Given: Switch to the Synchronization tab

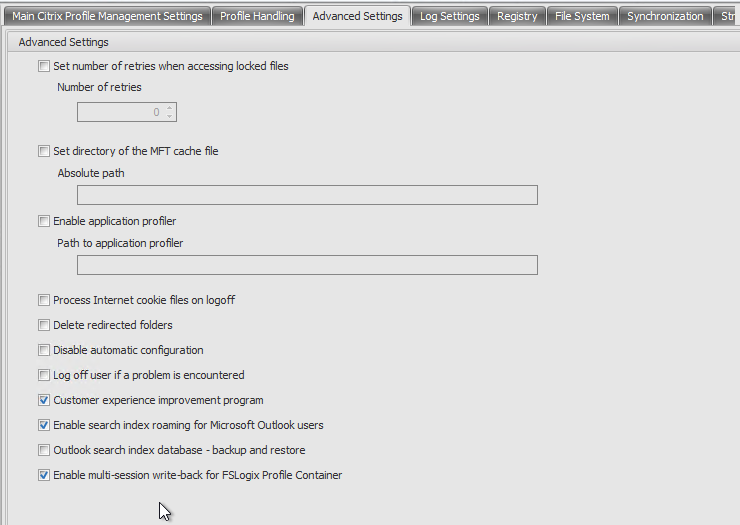Looking at the screenshot, I should (x=665, y=16).
